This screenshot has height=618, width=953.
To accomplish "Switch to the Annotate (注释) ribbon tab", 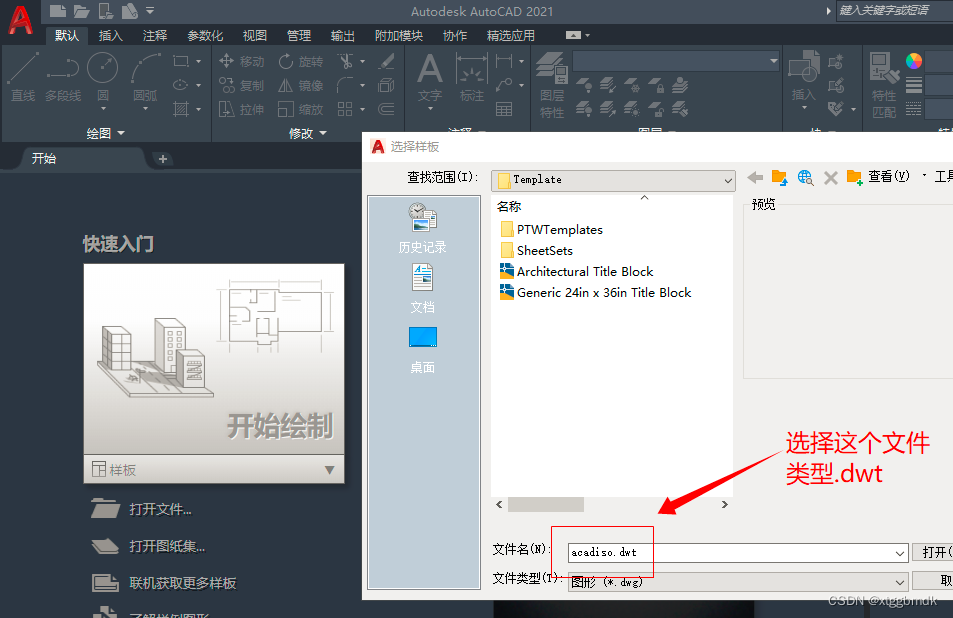I will point(155,35).
